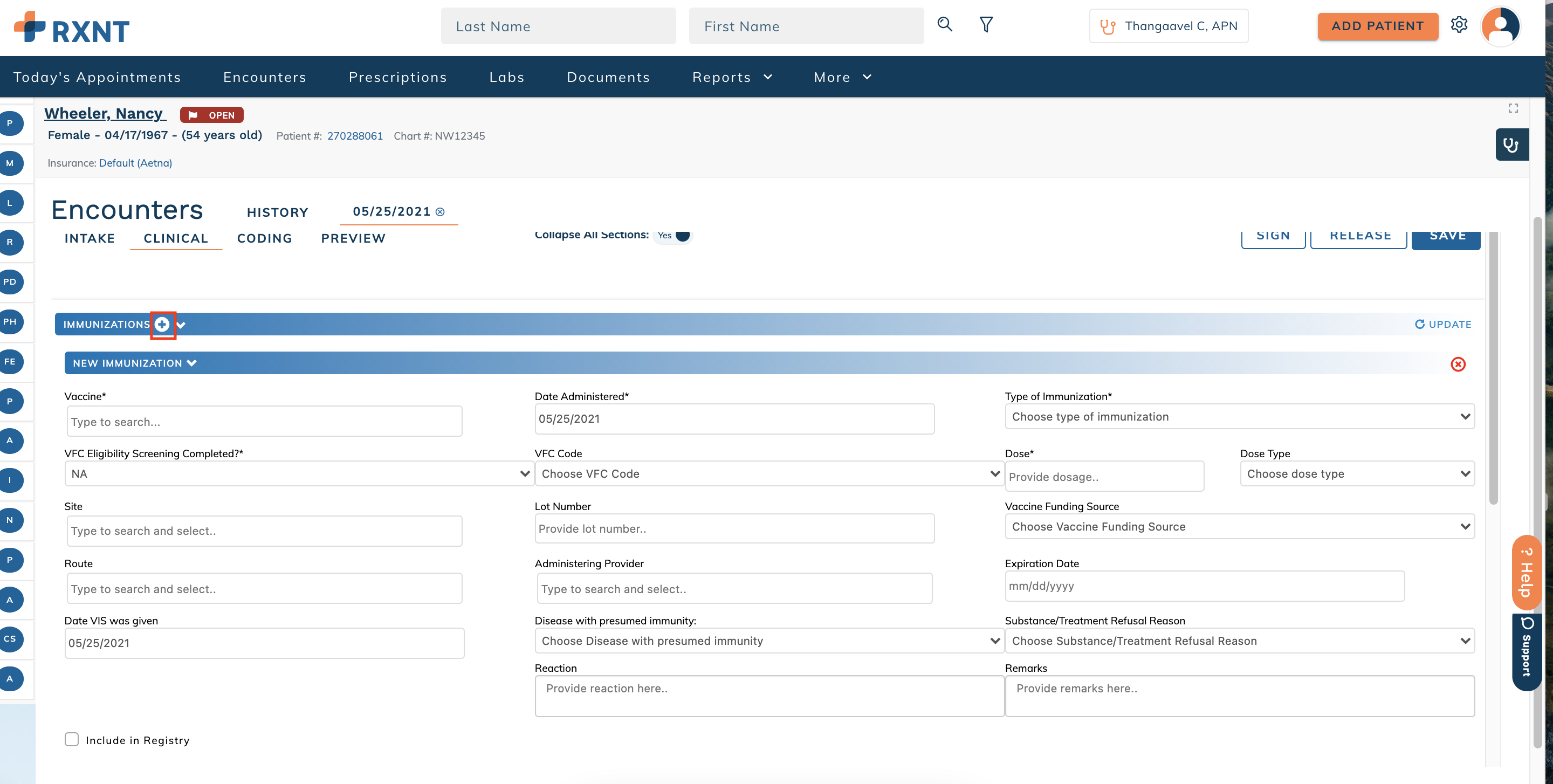Switch to the INTAKE tab
The image size is (1553, 784).
90,239
